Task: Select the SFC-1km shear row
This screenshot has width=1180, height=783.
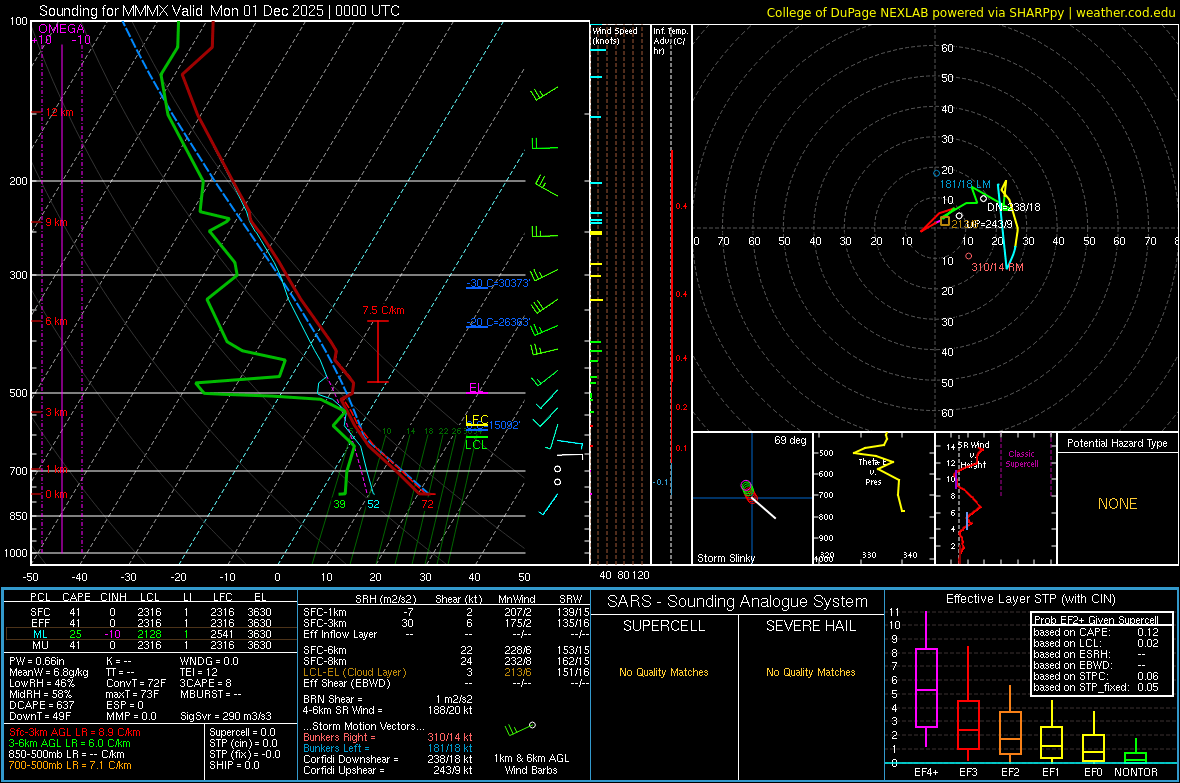Action: pyautogui.click(x=446, y=612)
